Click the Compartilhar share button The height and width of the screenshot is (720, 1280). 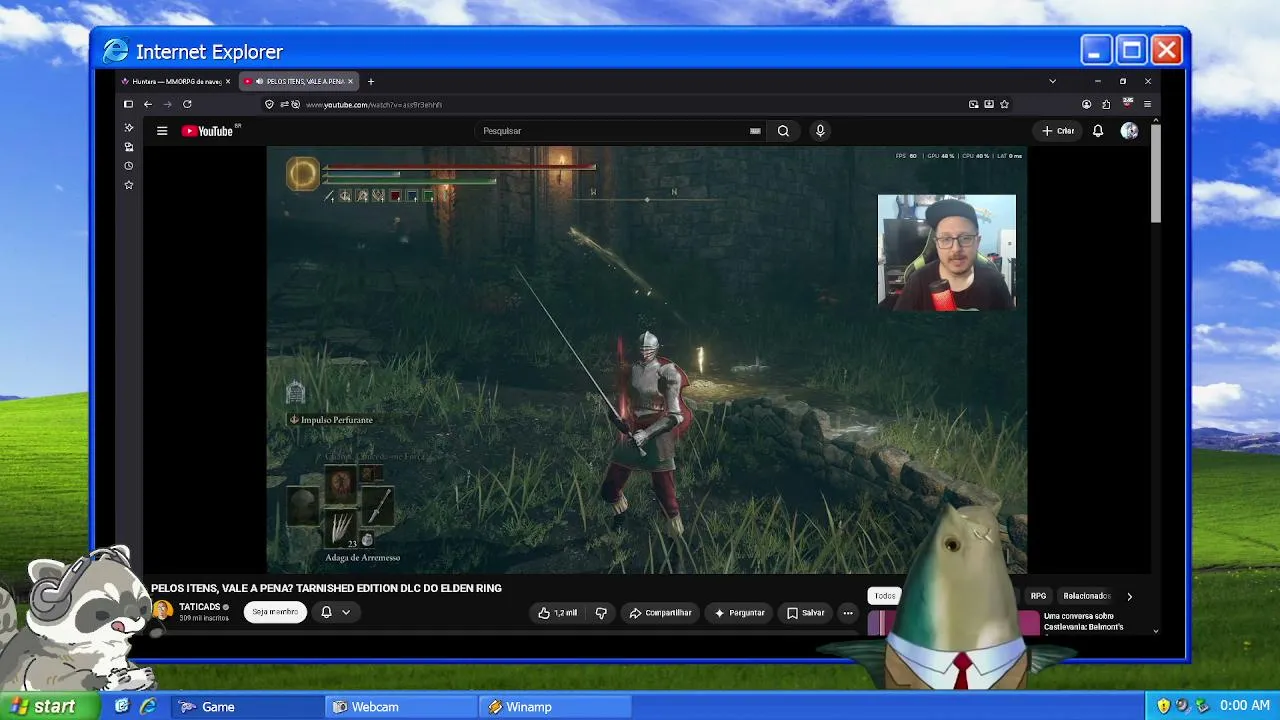tap(660, 613)
